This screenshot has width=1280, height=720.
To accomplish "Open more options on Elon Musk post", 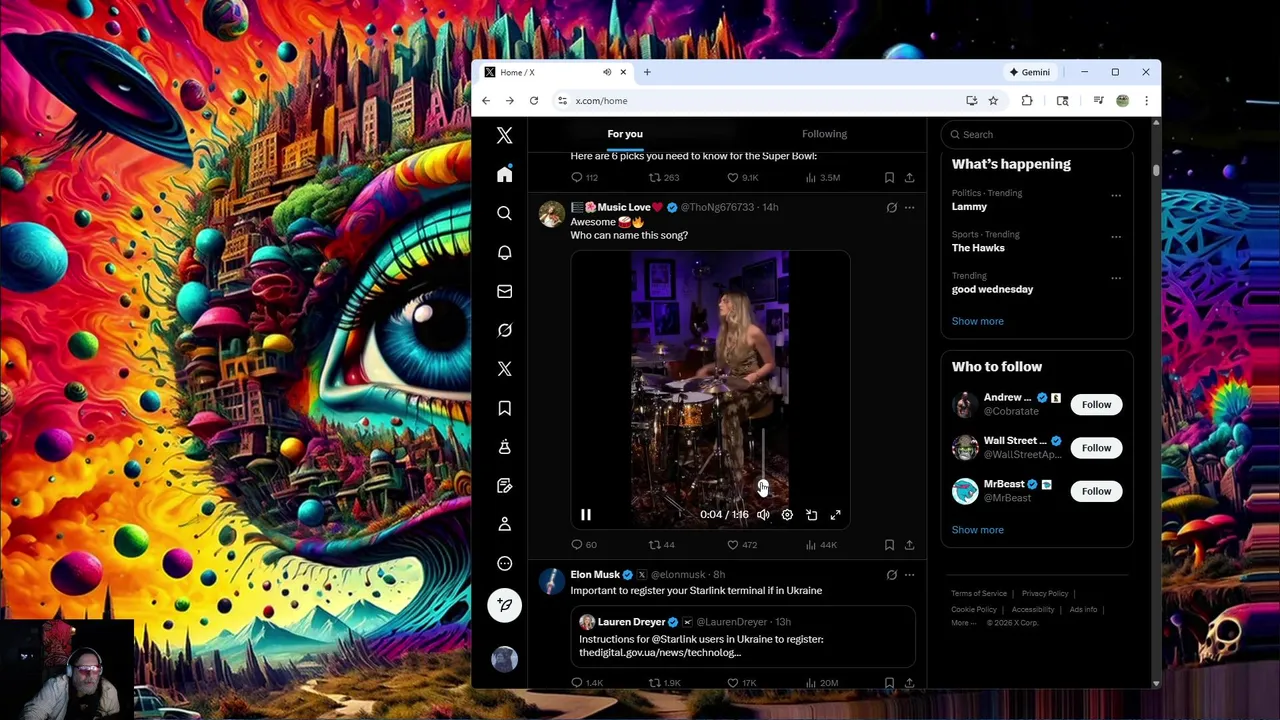I will [909, 575].
